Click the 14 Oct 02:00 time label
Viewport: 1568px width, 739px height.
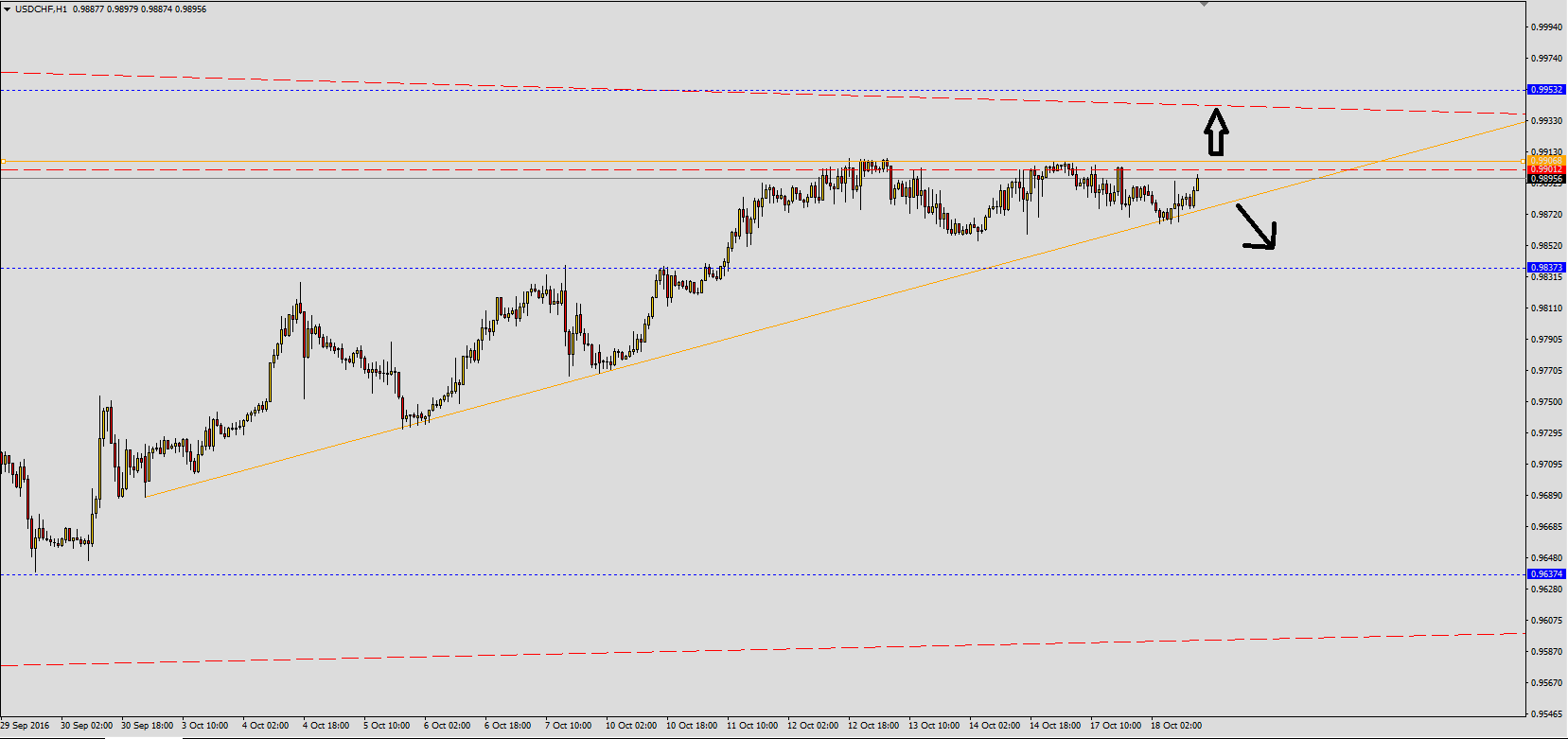point(995,726)
